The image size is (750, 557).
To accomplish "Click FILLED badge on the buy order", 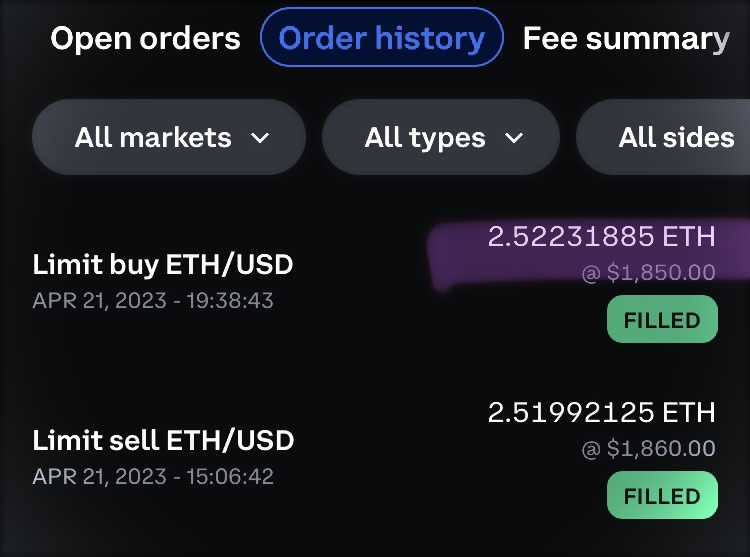I will [662, 320].
